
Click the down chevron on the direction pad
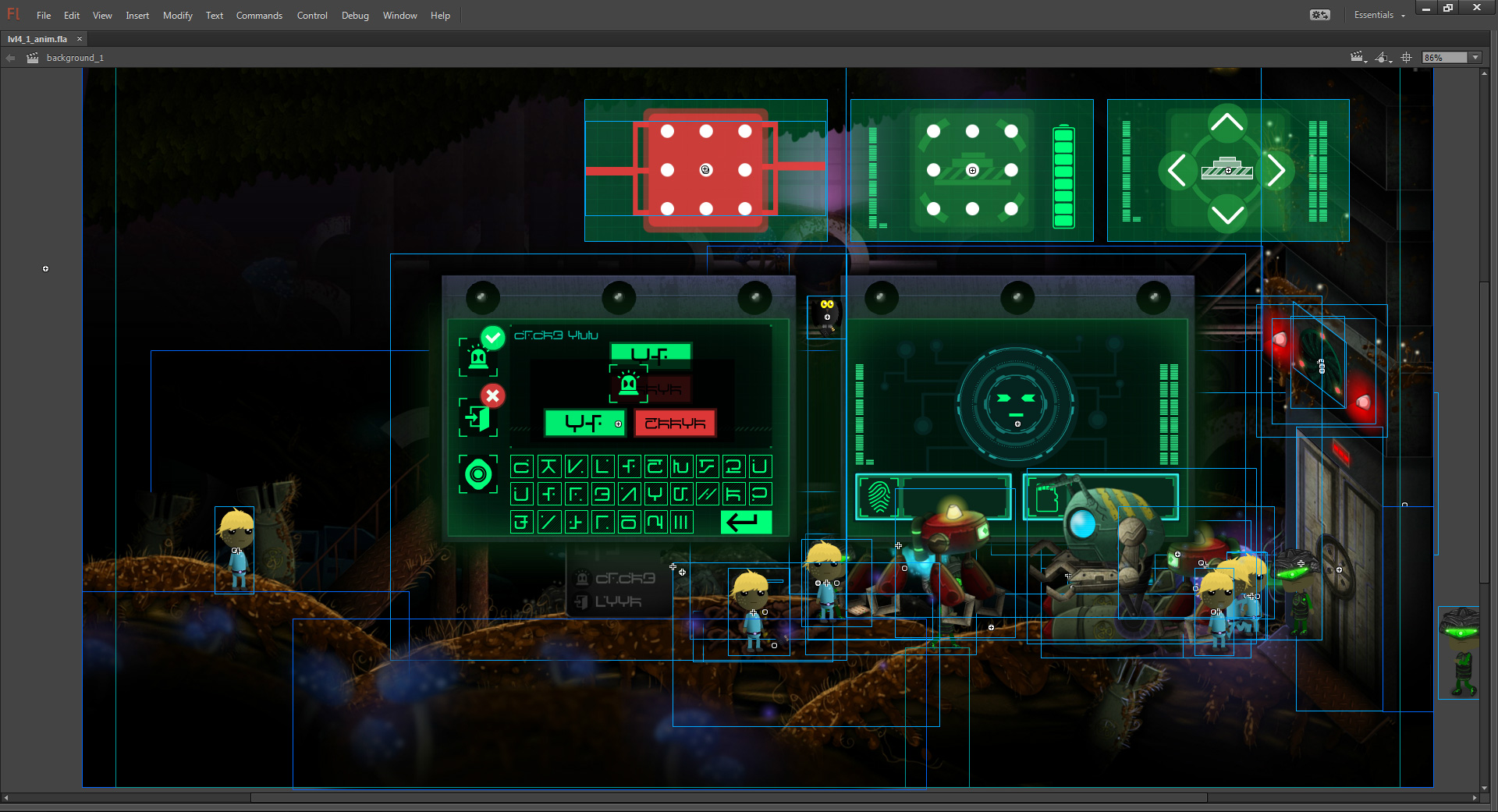click(x=1227, y=213)
